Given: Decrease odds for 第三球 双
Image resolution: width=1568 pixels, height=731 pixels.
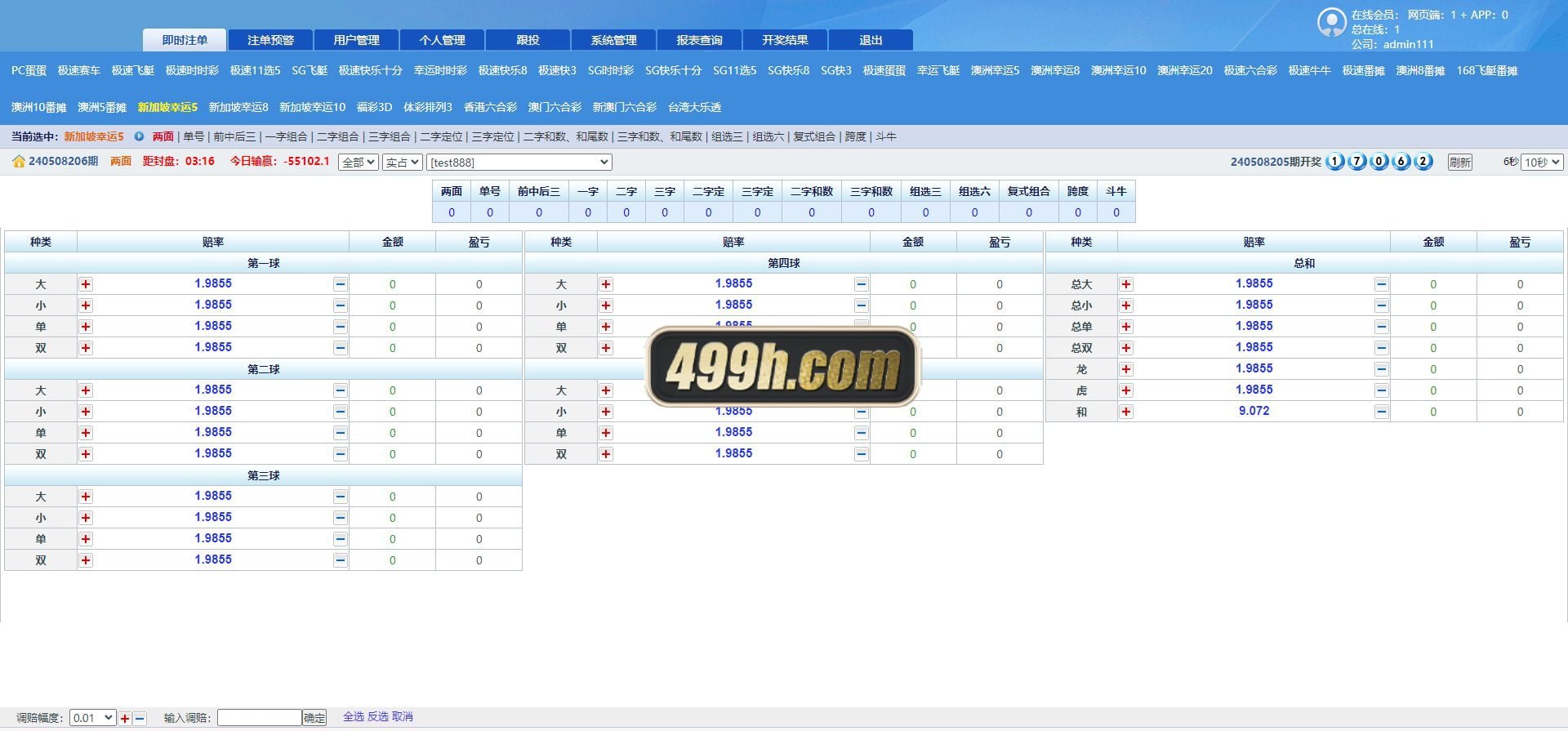Looking at the screenshot, I should pyautogui.click(x=341, y=560).
